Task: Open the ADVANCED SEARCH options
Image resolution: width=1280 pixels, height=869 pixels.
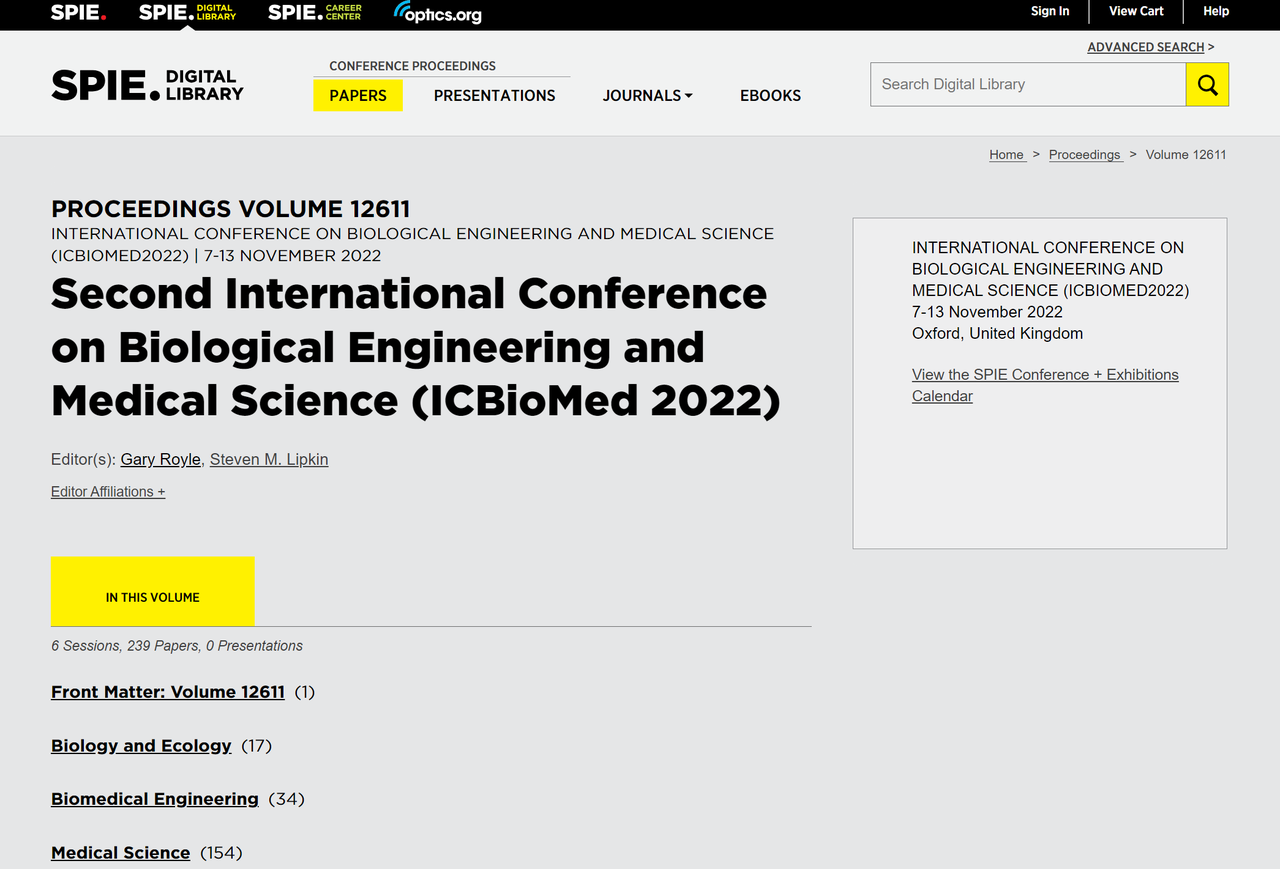Action: [x=1144, y=46]
